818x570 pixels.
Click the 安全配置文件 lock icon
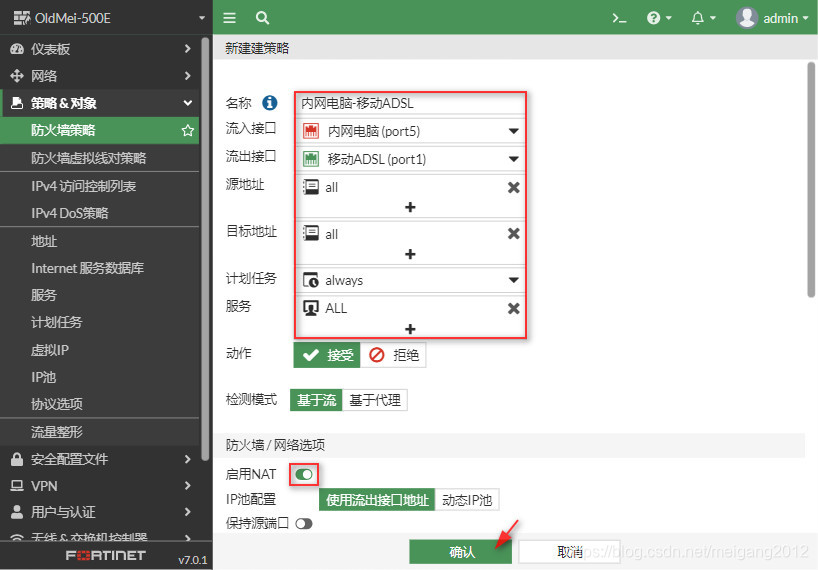(17, 459)
